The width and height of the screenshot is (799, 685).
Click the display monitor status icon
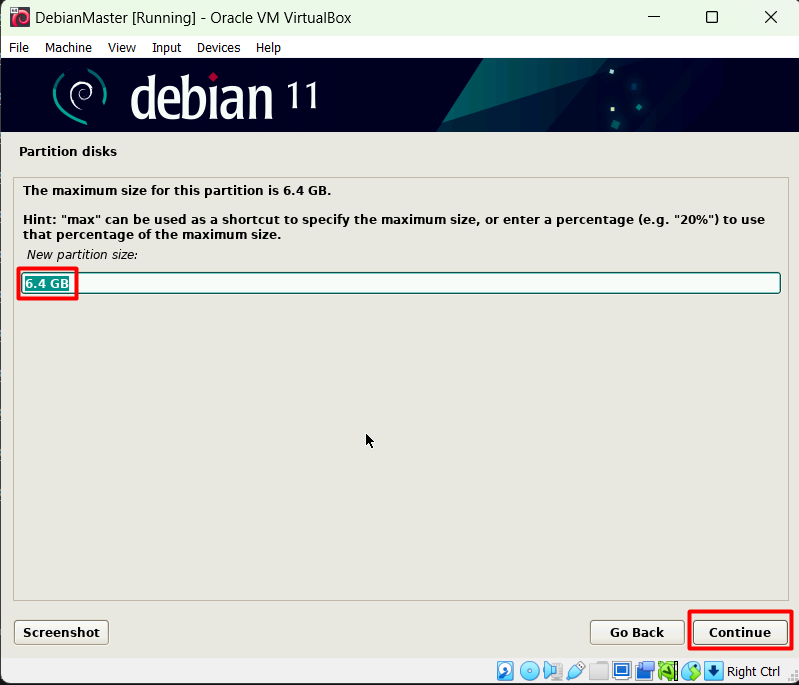pyautogui.click(x=622, y=671)
